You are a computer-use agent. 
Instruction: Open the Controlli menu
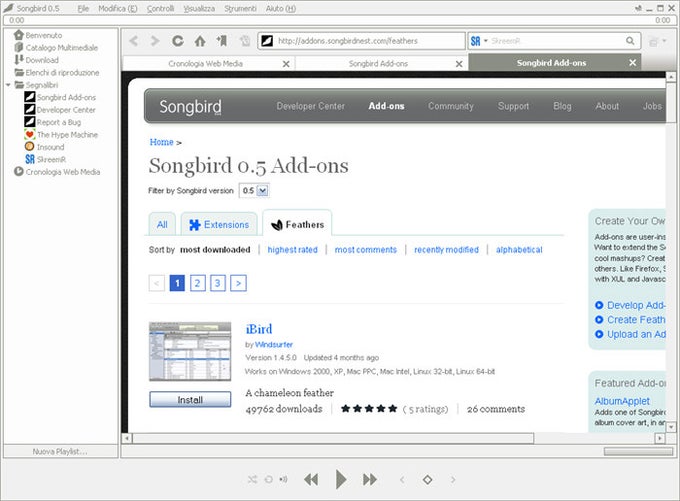[x=160, y=8]
